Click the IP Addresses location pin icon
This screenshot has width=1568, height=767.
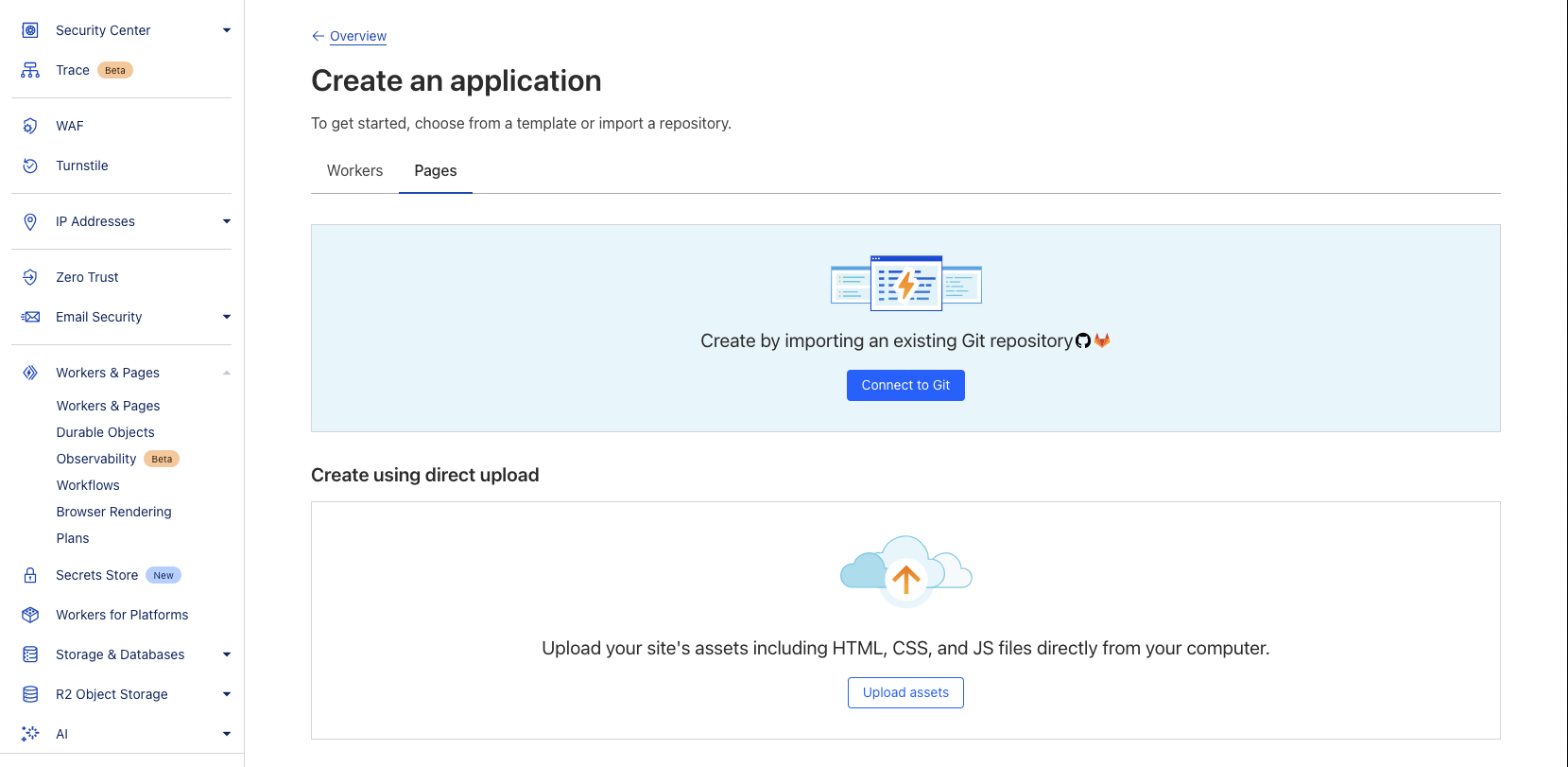30,221
